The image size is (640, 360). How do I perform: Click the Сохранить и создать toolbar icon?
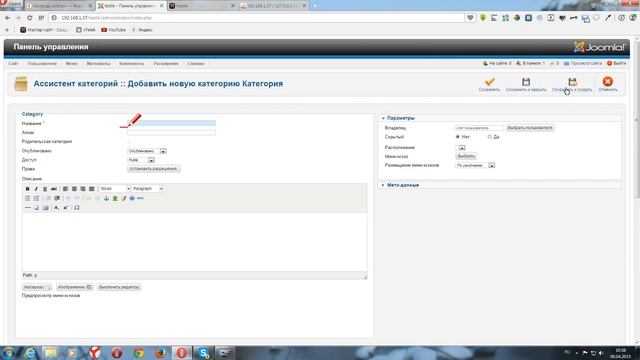(572, 82)
